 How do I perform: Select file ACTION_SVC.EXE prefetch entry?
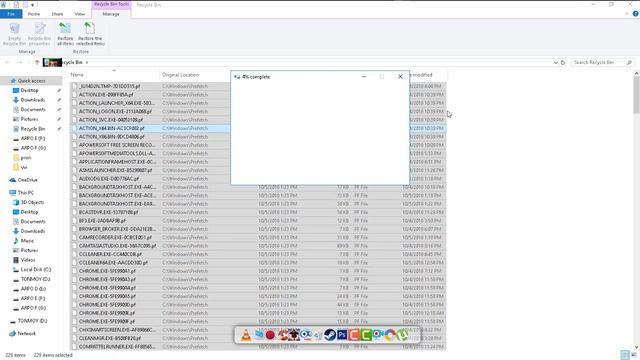click(111, 120)
